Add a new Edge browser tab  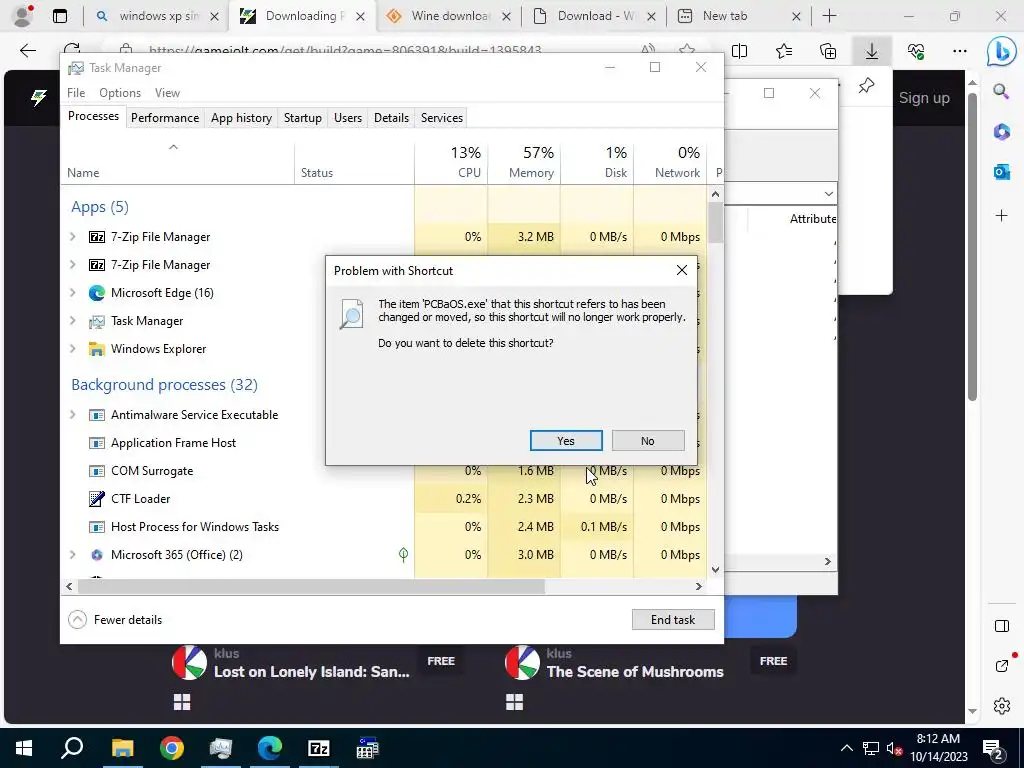[829, 16]
